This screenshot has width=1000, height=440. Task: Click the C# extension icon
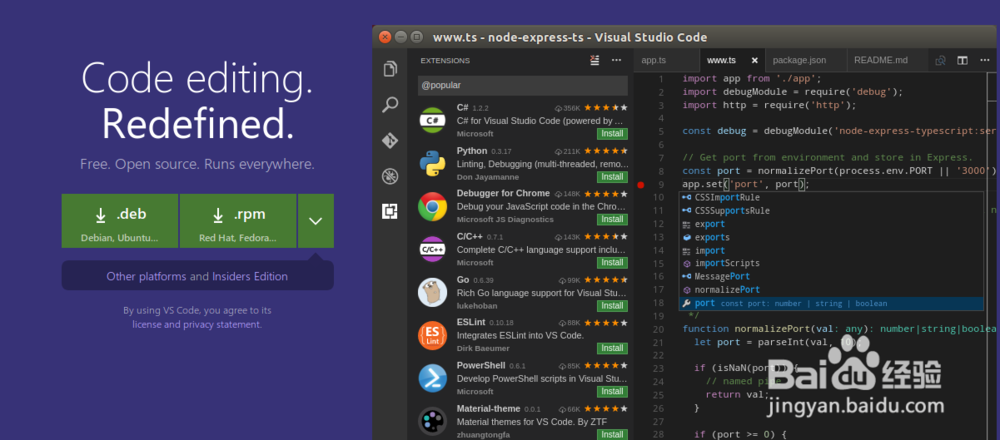[432, 120]
